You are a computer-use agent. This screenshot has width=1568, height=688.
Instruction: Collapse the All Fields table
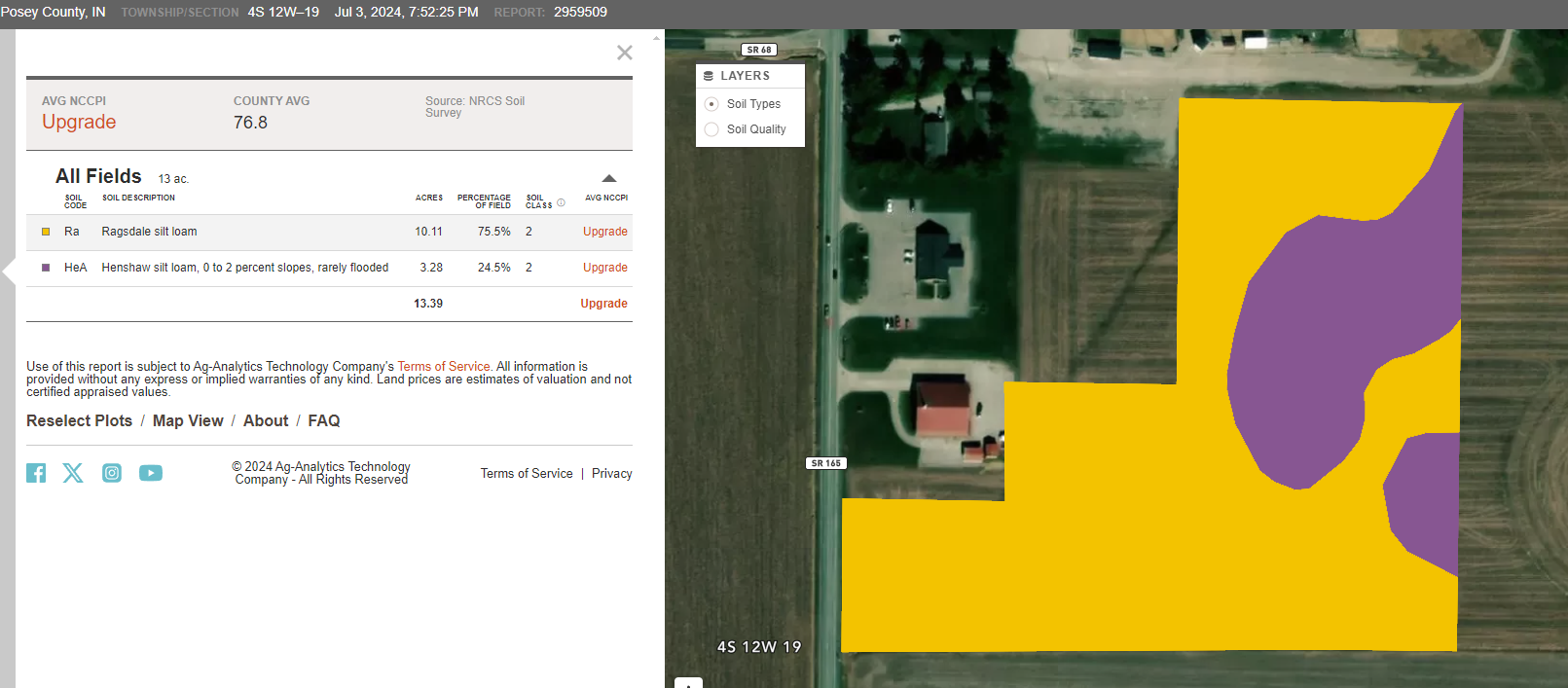pos(609,178)
